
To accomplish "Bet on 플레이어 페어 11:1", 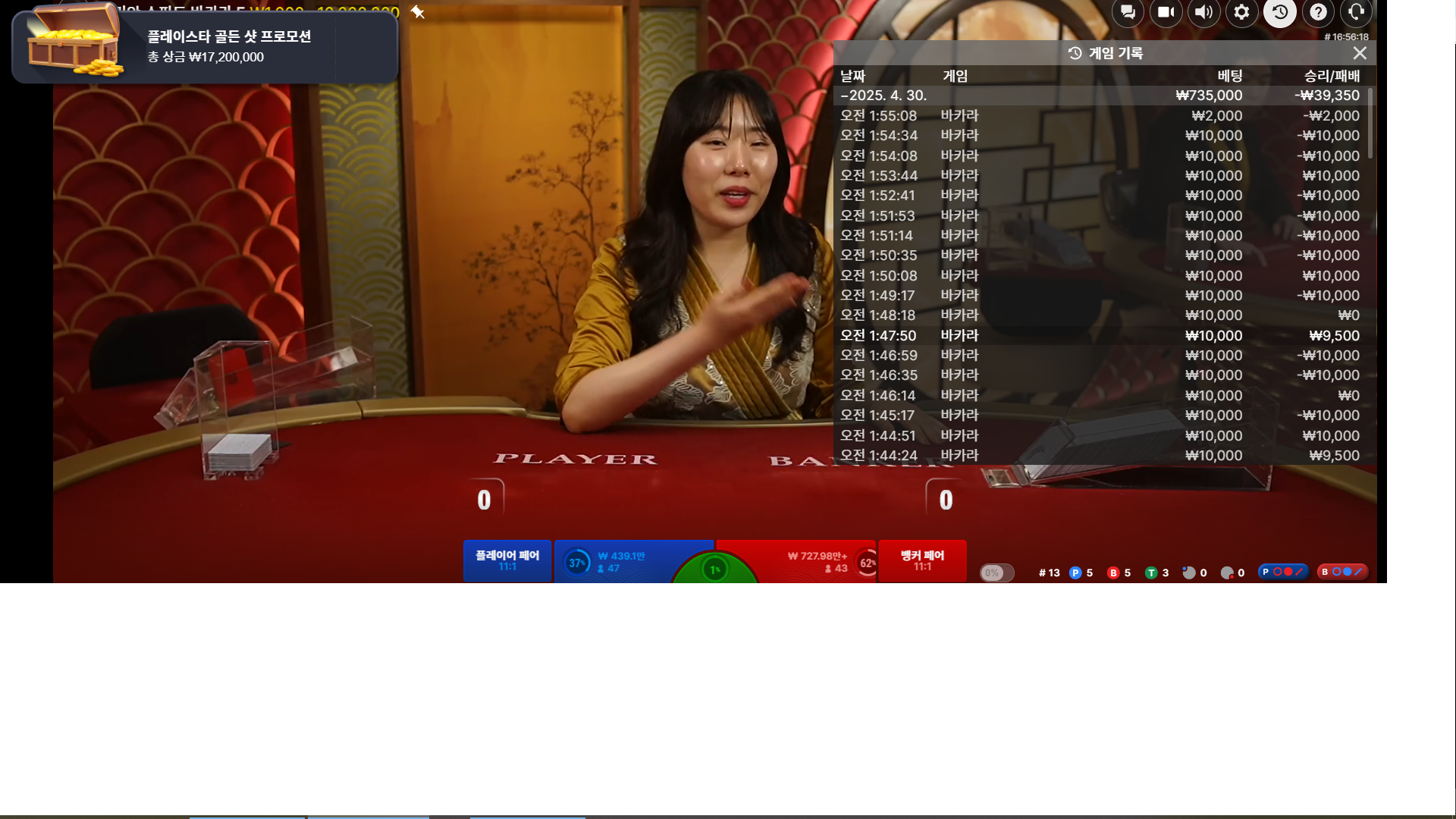I will click(507, 561).
